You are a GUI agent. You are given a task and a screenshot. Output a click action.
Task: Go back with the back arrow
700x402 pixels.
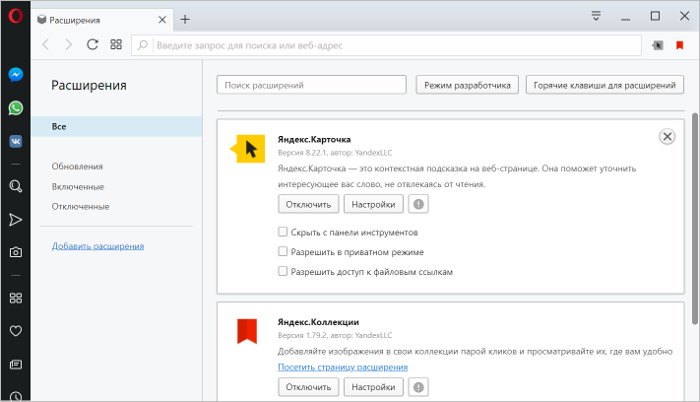[46, 45]
